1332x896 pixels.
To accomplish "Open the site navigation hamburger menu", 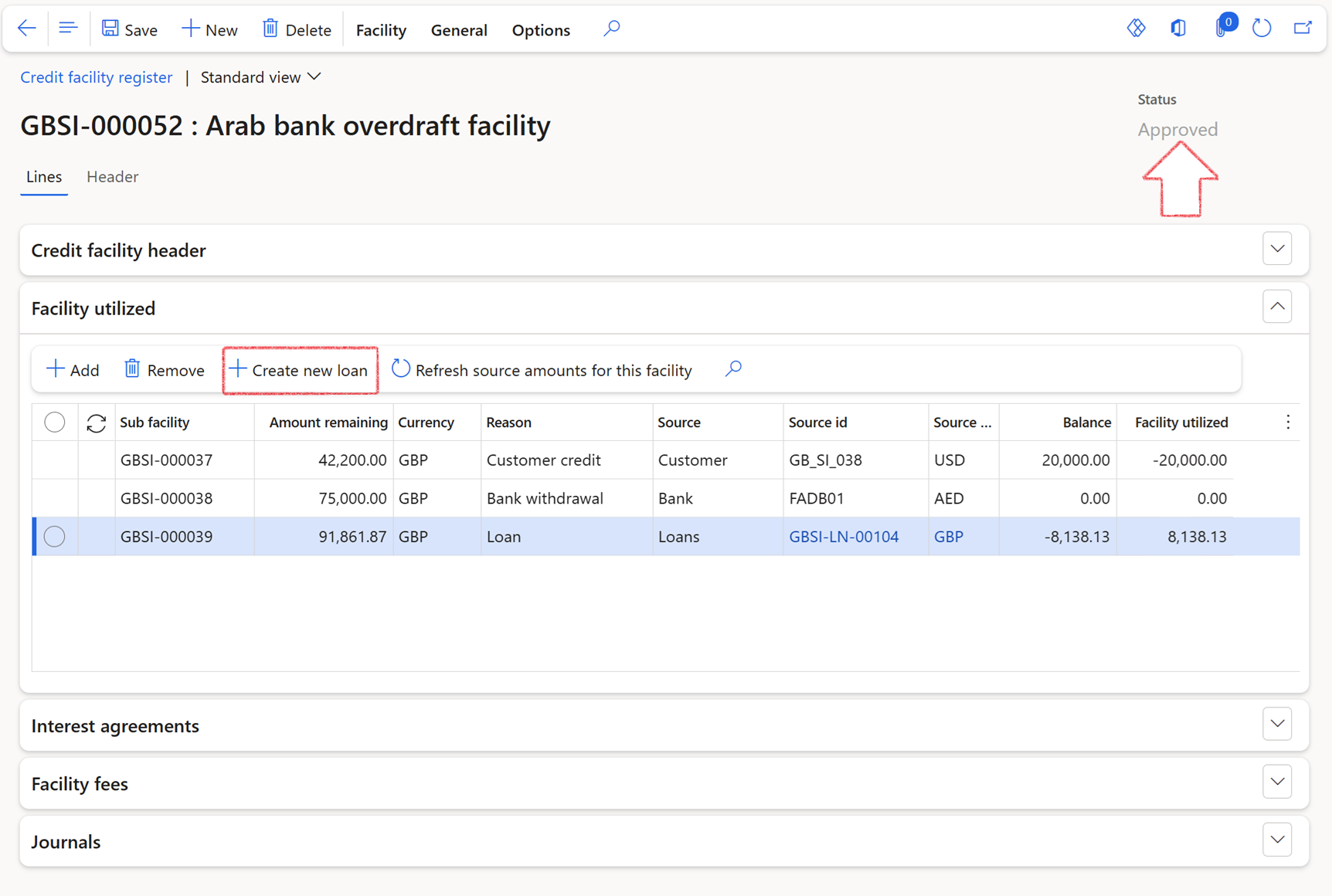I will point(68,27).
